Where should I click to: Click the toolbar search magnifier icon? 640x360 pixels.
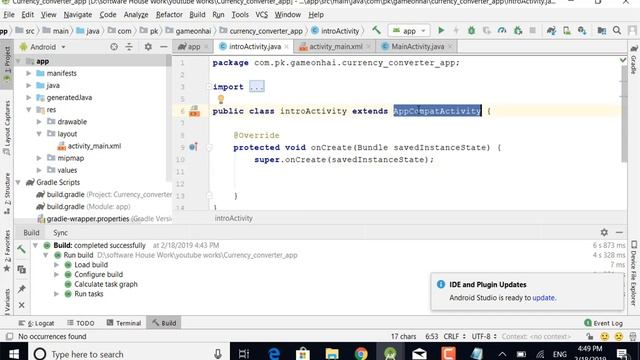617,31
